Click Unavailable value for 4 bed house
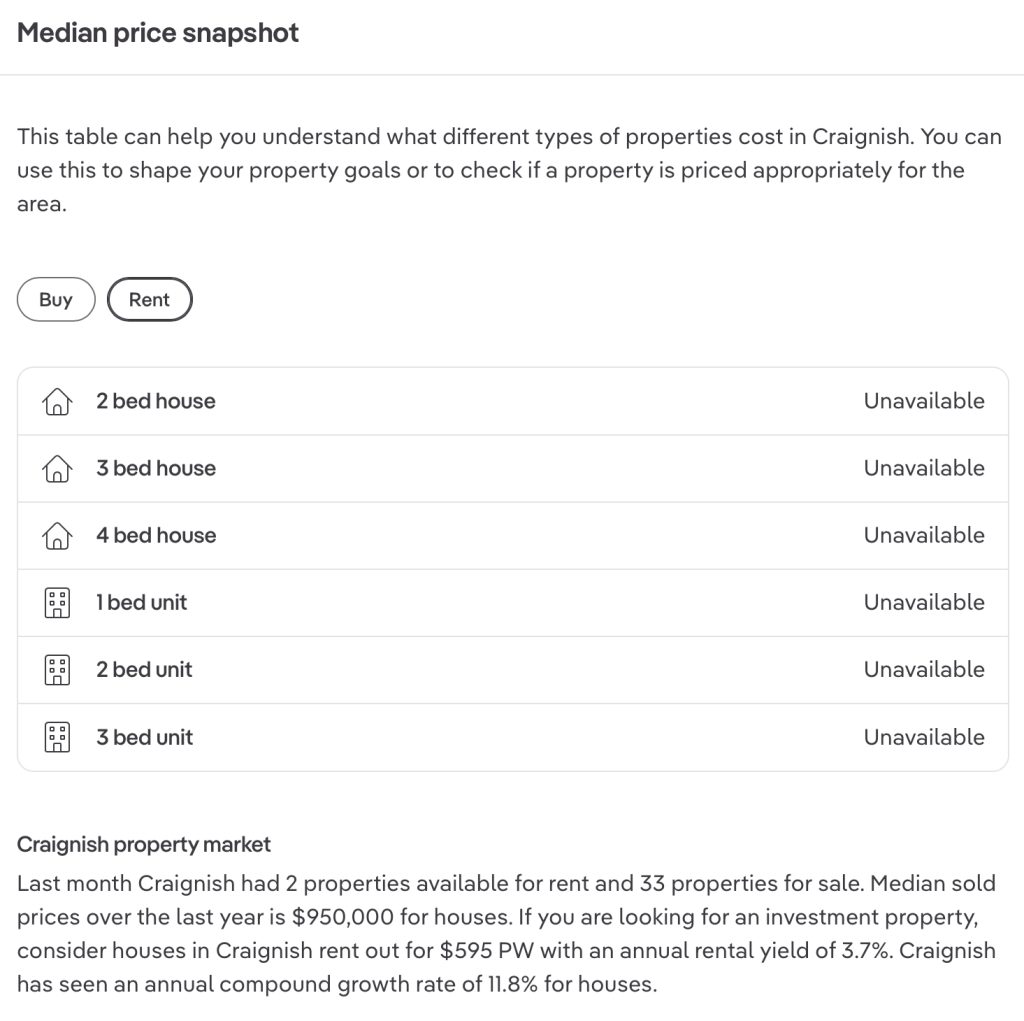 click(x=924, y=536)
